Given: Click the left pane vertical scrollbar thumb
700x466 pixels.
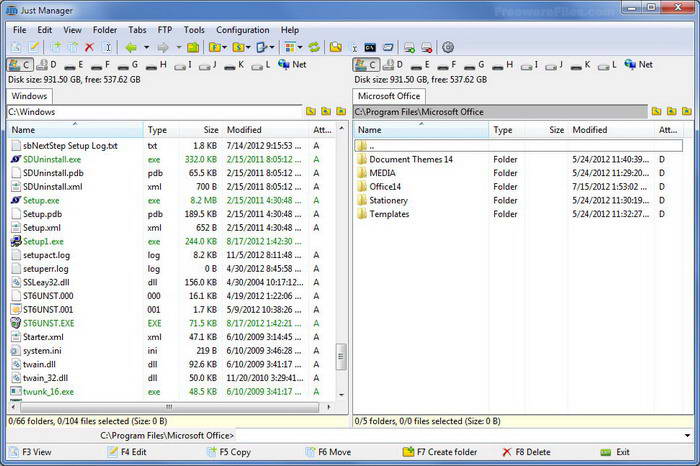Looking at the screenshot, I should point(341,357).
